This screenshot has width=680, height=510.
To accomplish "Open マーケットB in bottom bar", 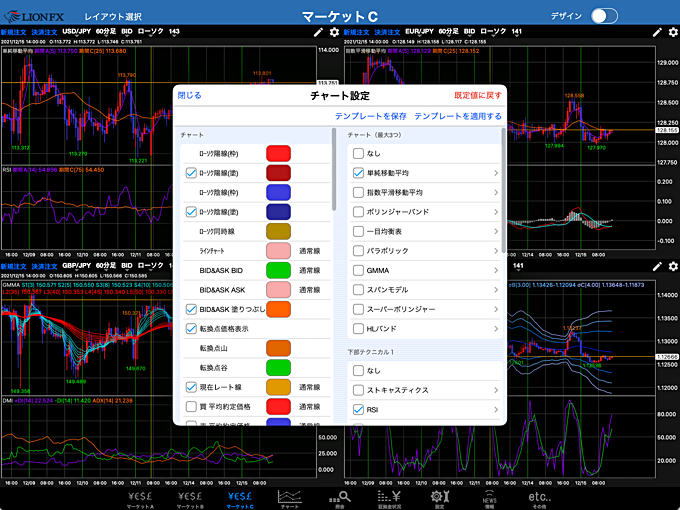I will 190,499.
